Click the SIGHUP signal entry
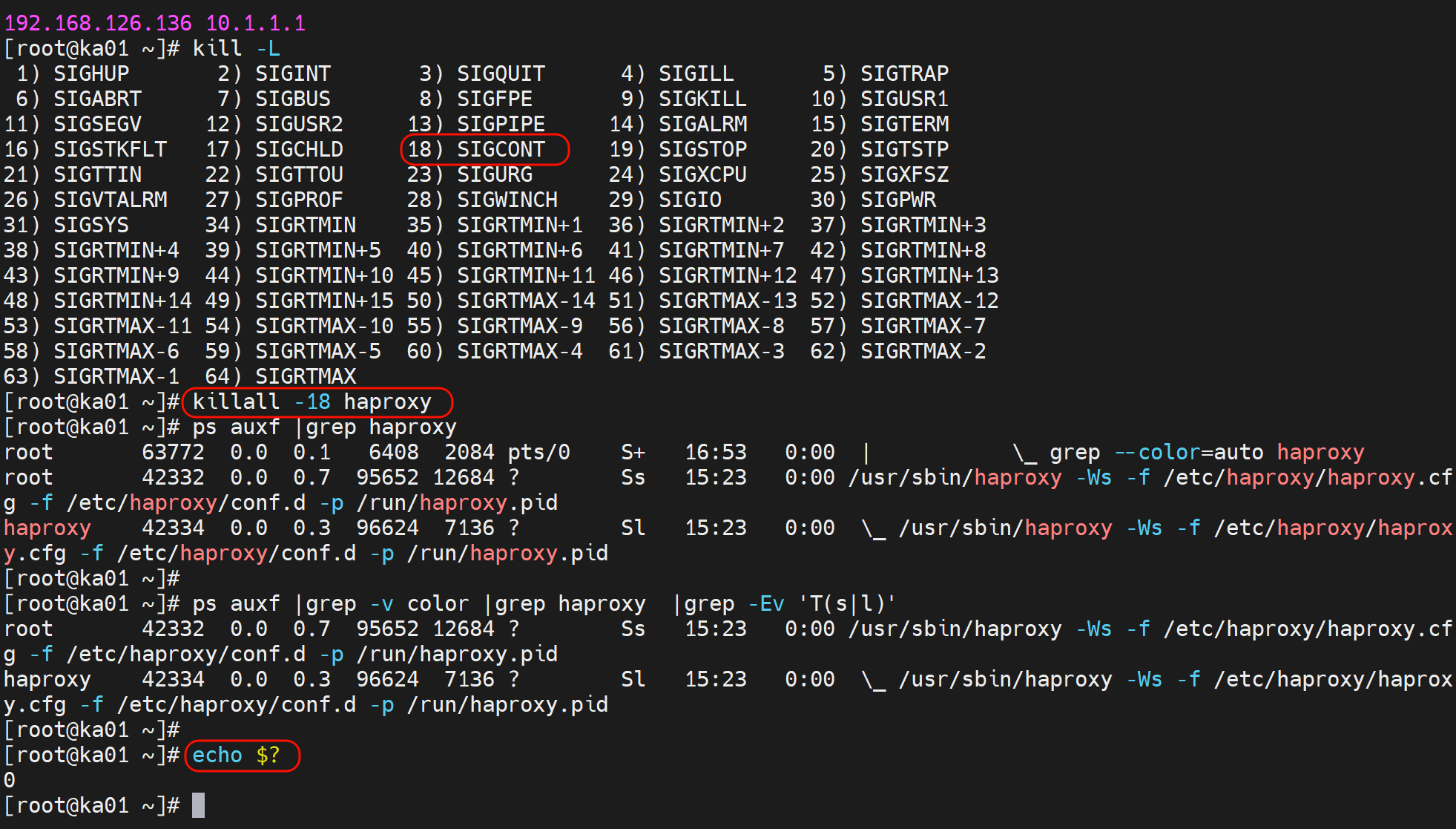 (90, 73)
